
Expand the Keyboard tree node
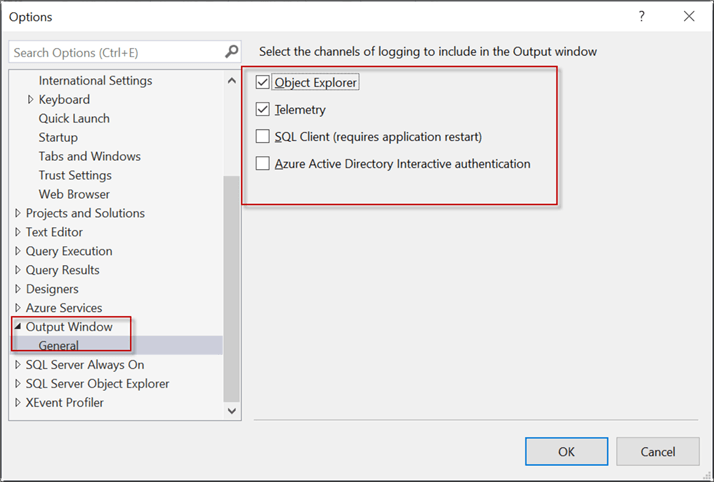31,99
